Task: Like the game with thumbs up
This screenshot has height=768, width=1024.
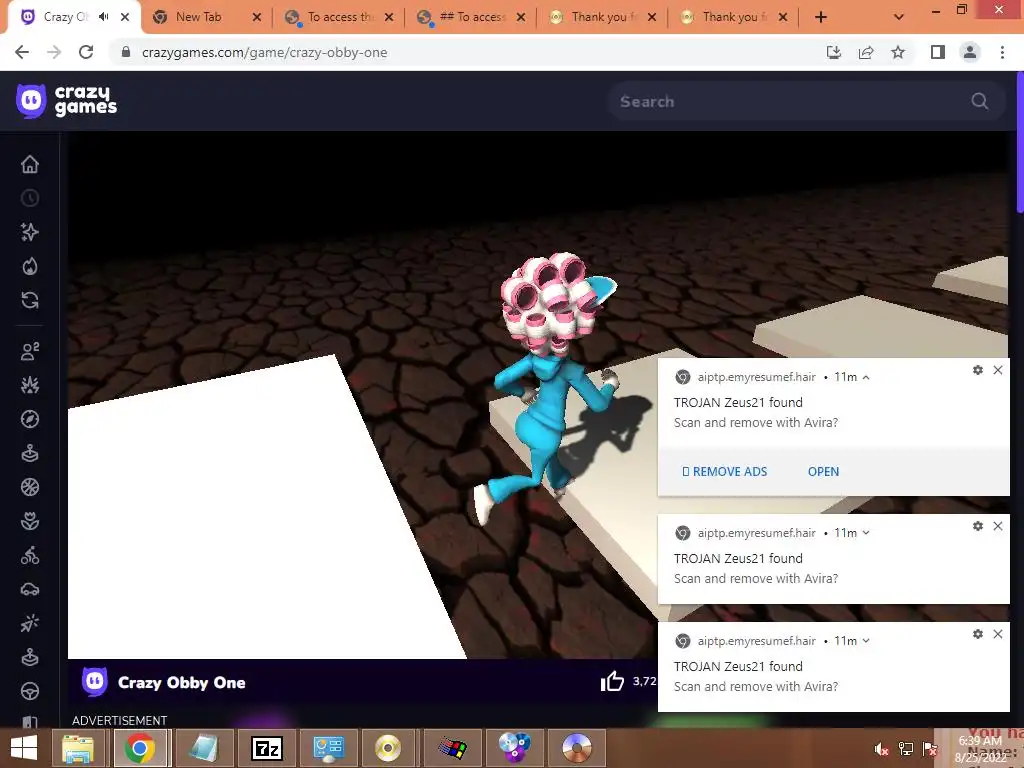Action: tap(612, 682)
